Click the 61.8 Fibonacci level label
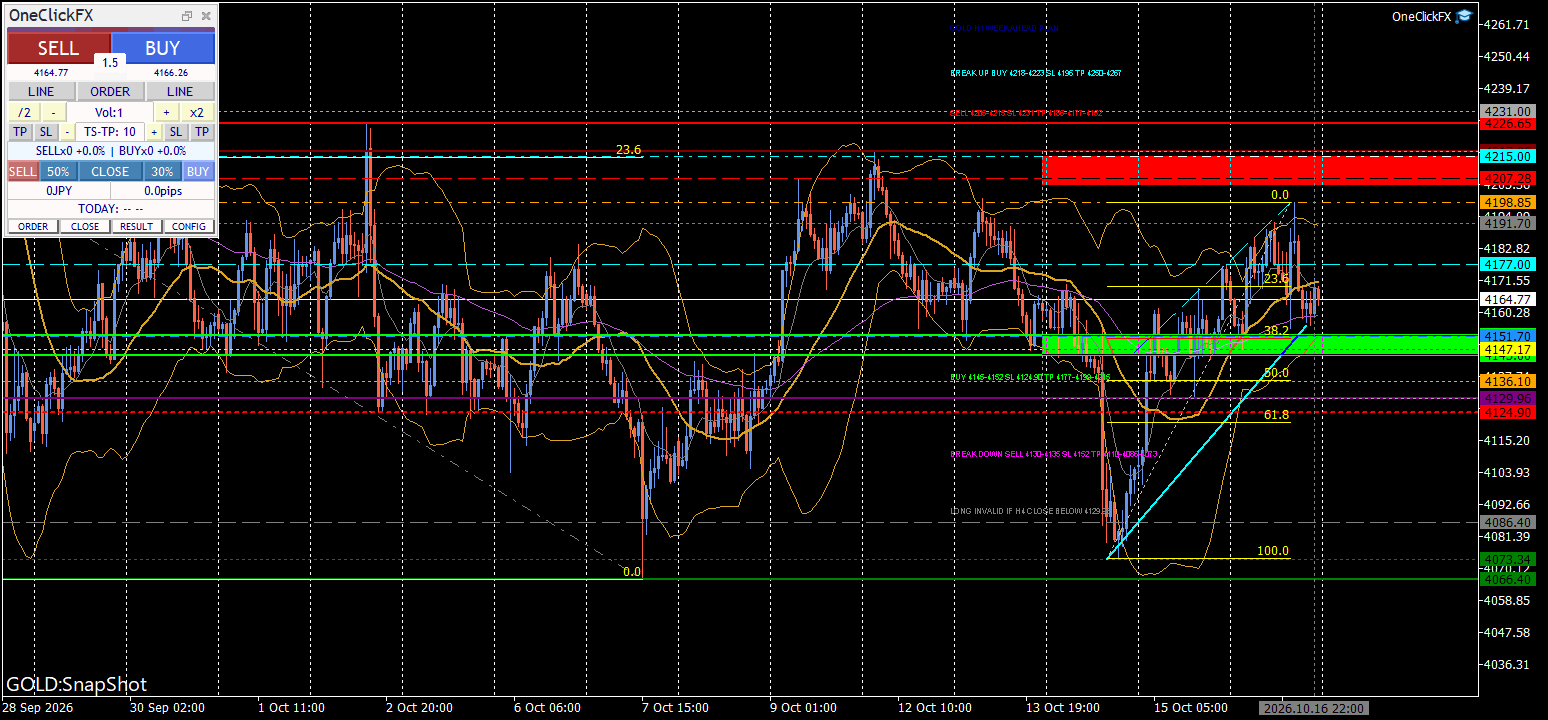The image size is (1548, 720). [x=1276, y=414]
